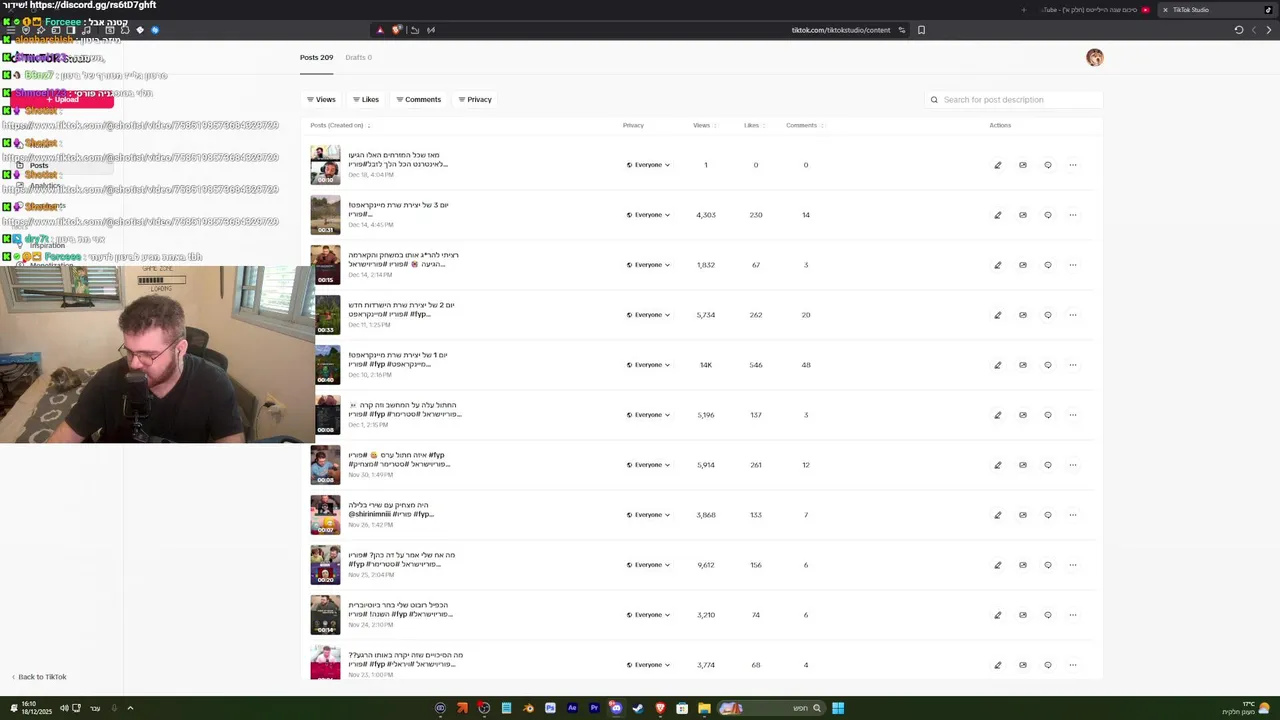Open the Comments filter dropdown
The height and width of the screenshot is (720, 1280).
coord(419,100)
